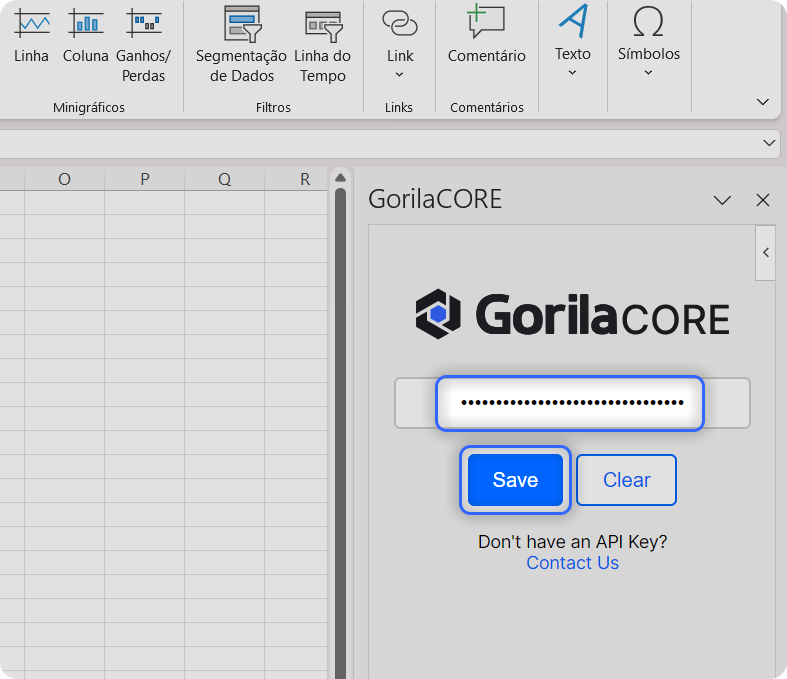Insert a Linha do Tempo filter
Image resolution: width=787 pixels, height=679 pixels.
pos(322,45)
